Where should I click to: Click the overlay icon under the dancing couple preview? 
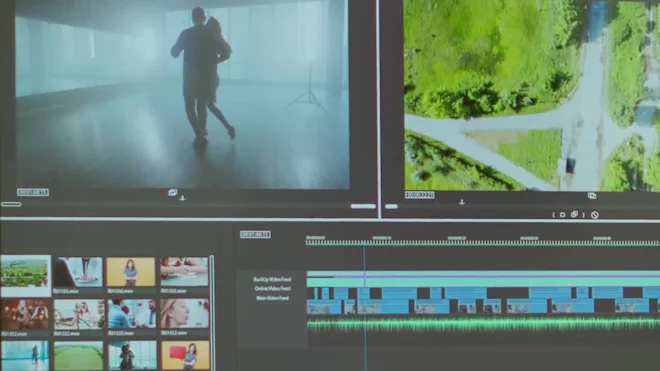(x=173, y=192)
